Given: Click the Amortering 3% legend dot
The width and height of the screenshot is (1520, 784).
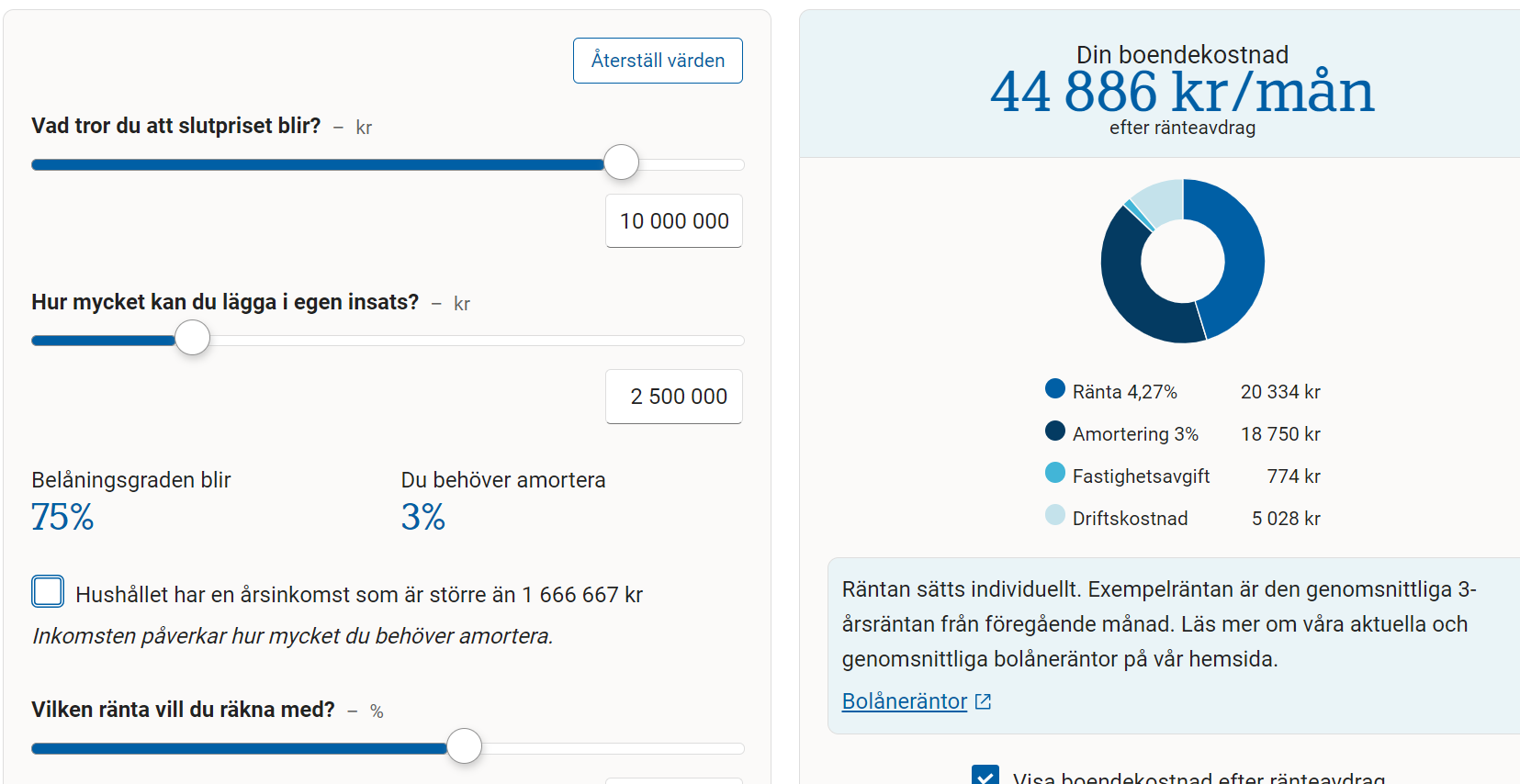Looking at the screenshot, I should (1055, 431).
